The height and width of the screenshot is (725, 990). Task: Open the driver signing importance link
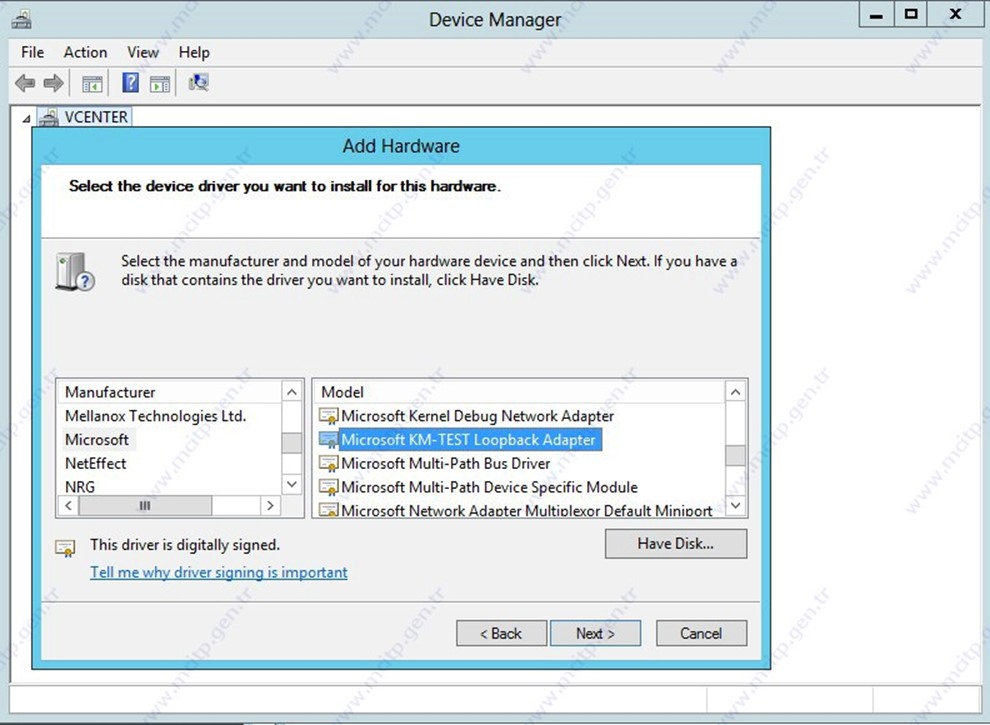pyautogui.click(x=218, y=572)
